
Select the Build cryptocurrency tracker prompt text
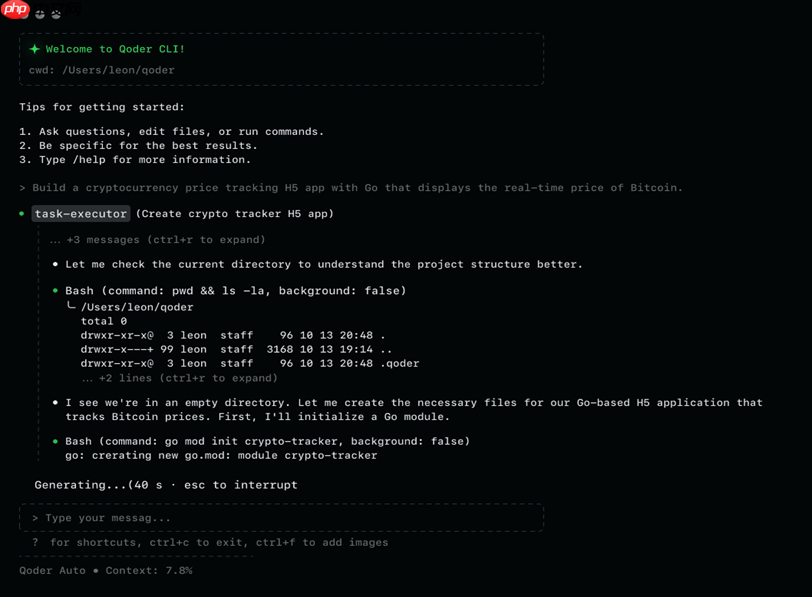pos(351,187)
